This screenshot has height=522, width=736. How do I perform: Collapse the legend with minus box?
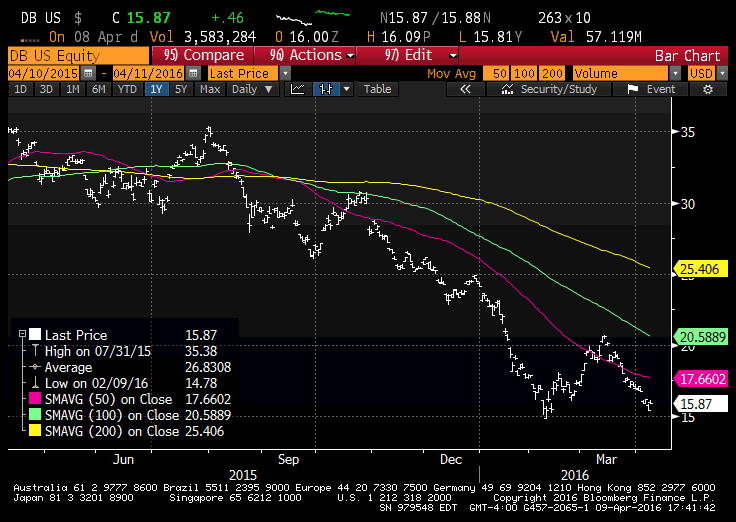pyautogui.click(x=22, y=334)
